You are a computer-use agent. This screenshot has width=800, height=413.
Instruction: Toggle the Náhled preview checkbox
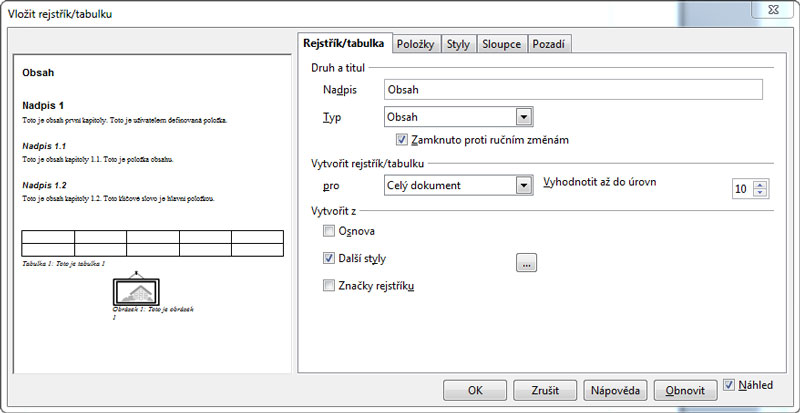(729, 384)
